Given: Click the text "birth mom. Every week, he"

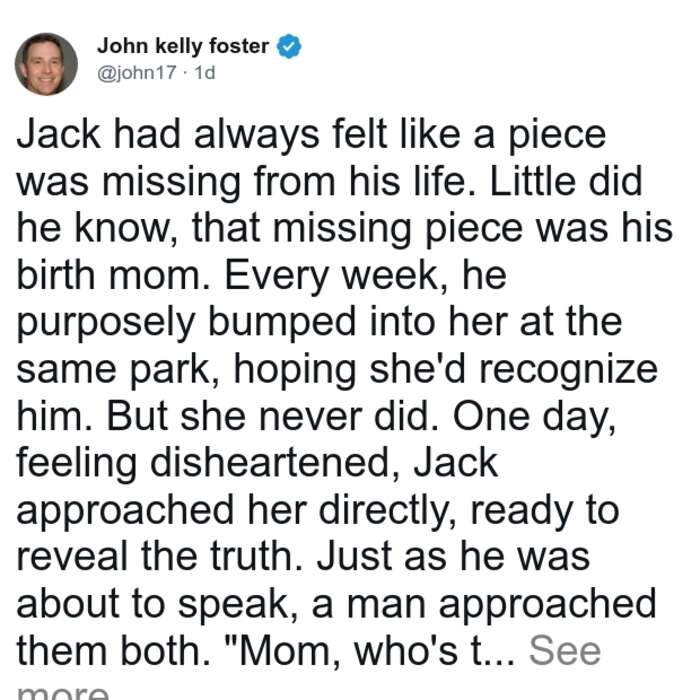Looking at the screenshot, I should pos(262,275).
